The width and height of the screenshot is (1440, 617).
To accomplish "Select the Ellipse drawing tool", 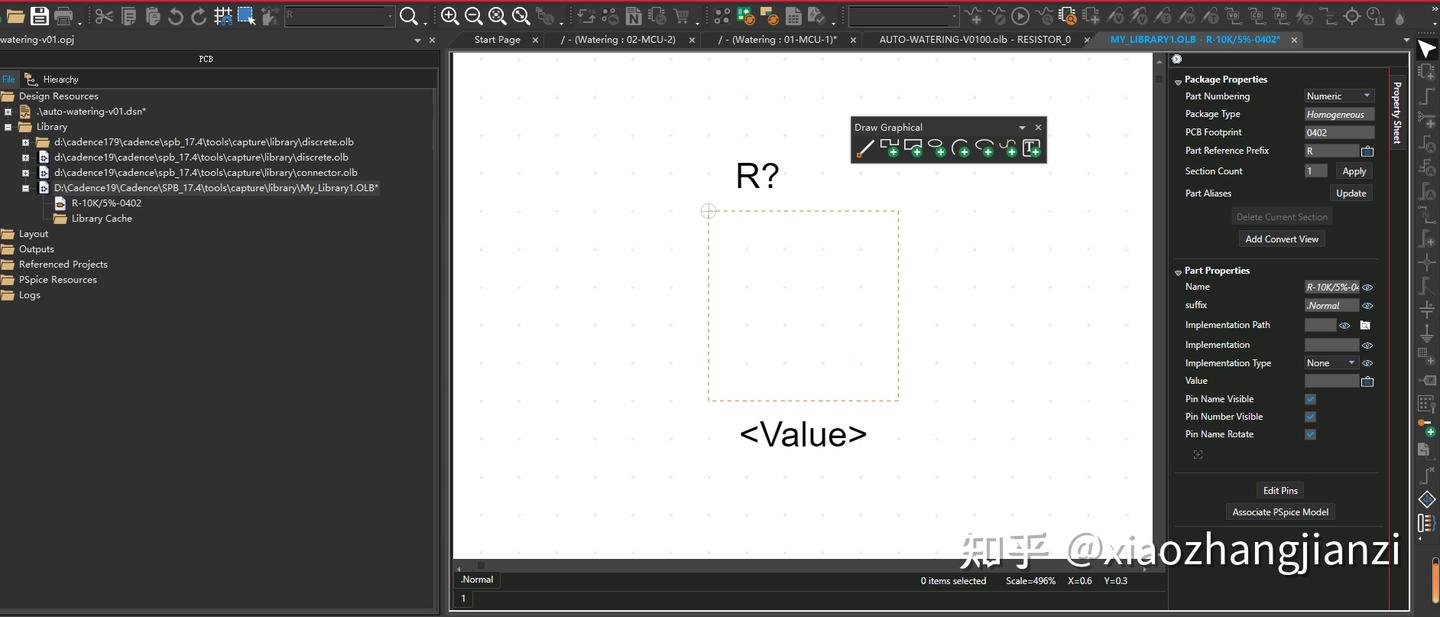I will pos(936,147).
